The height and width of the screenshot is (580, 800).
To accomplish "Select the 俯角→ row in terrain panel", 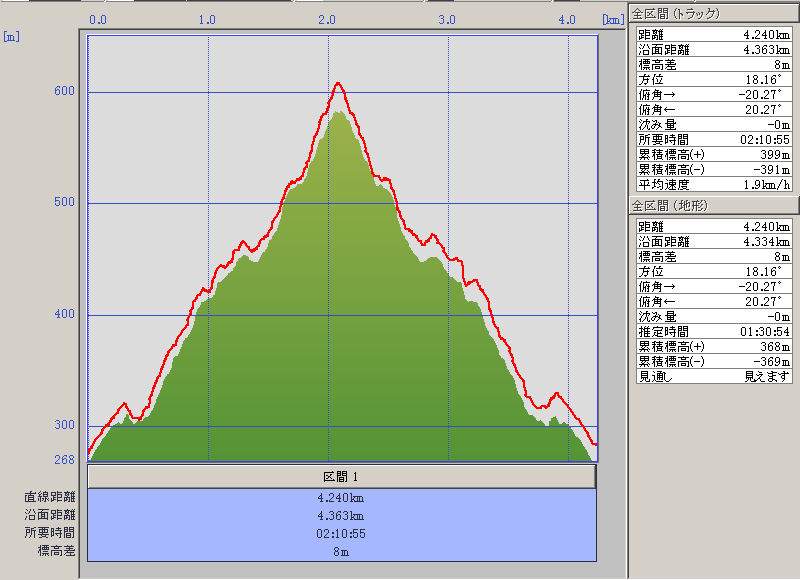I will click(x=714, y=286).
